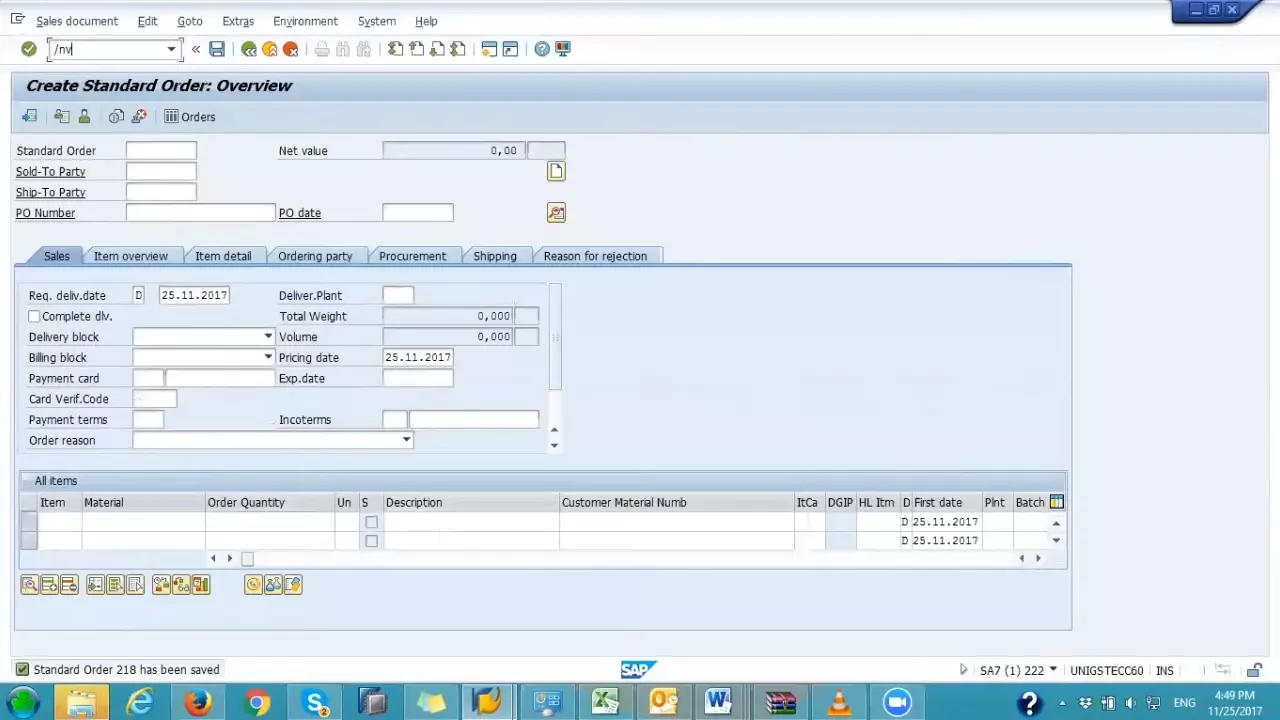Click the Delete Item icon in the items toolbar
1280x720 pixels.
[x=68, y=584]
